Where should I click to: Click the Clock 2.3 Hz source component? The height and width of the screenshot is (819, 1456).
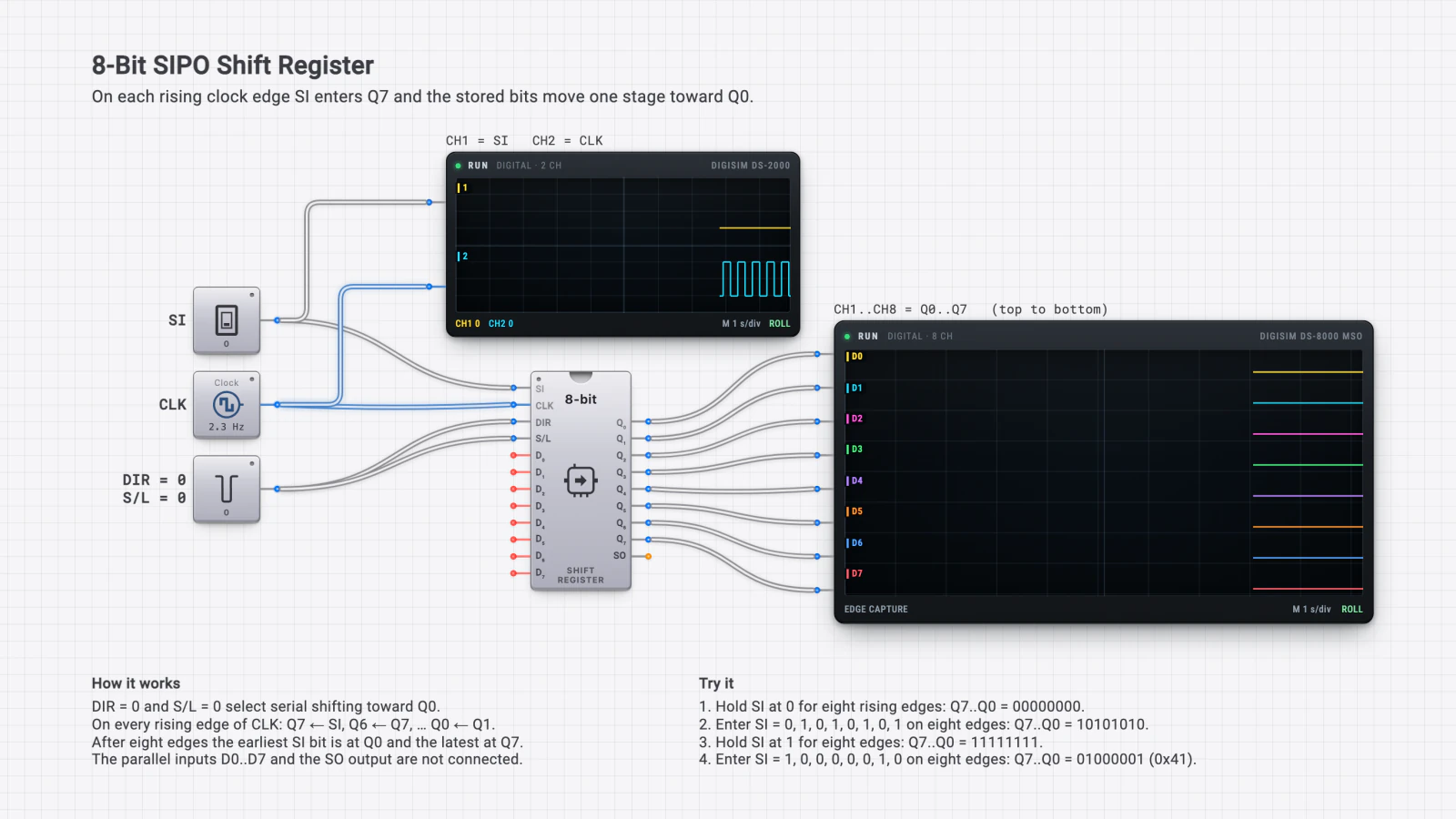click(227, 405)
